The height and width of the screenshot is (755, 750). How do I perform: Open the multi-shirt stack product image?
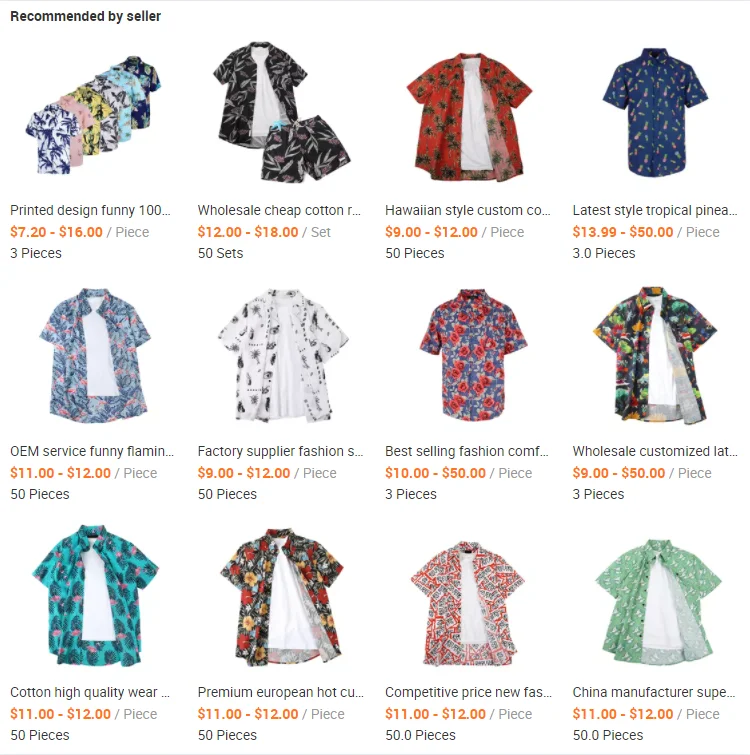click(x=93, y=115)
